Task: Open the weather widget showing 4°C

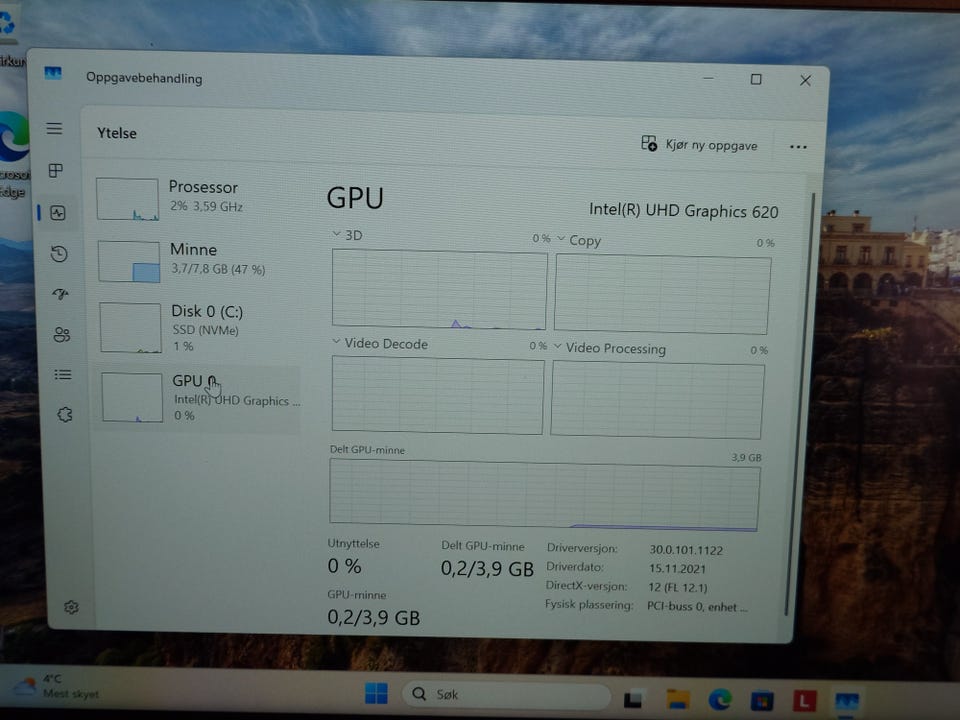Action: click(x=58, y=686)
